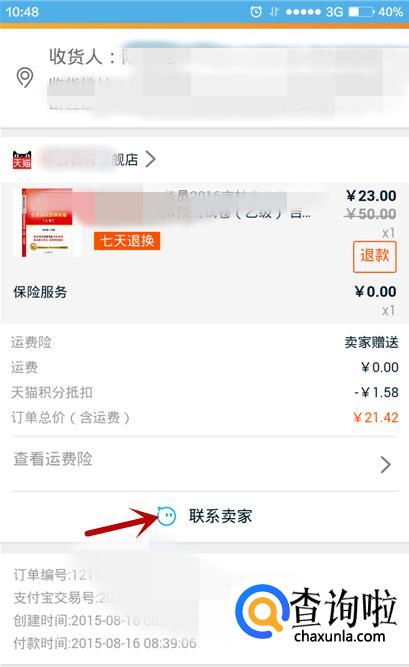Tap the 天猫积分抵扣 row

[204, 392]
